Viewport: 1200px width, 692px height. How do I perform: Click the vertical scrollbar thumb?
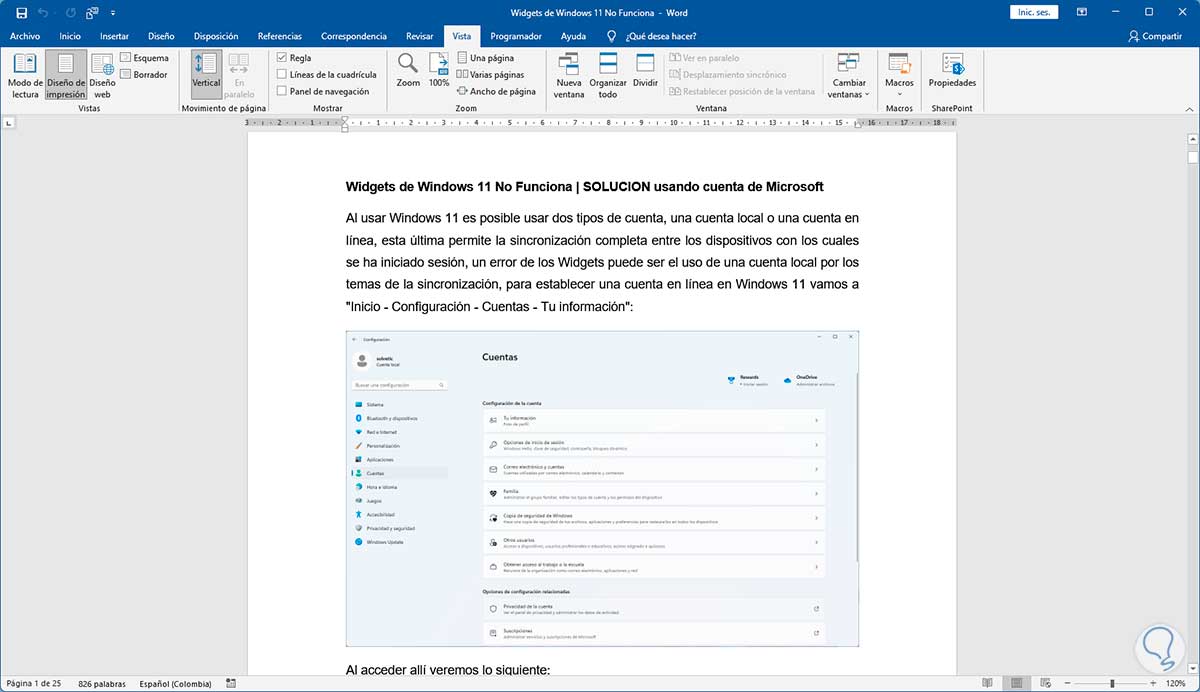click(x=1192, y=156)
